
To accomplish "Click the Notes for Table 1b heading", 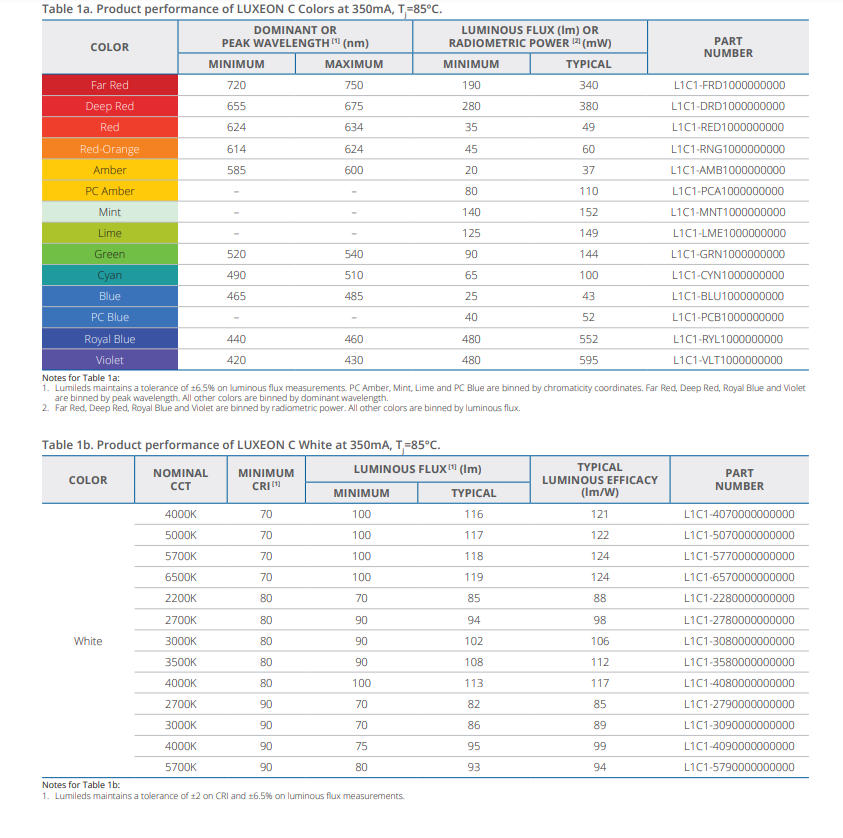I will [81, 785].
